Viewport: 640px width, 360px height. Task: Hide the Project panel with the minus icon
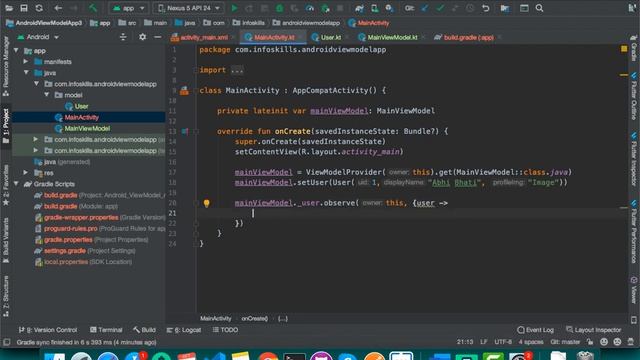pos(158,37)
